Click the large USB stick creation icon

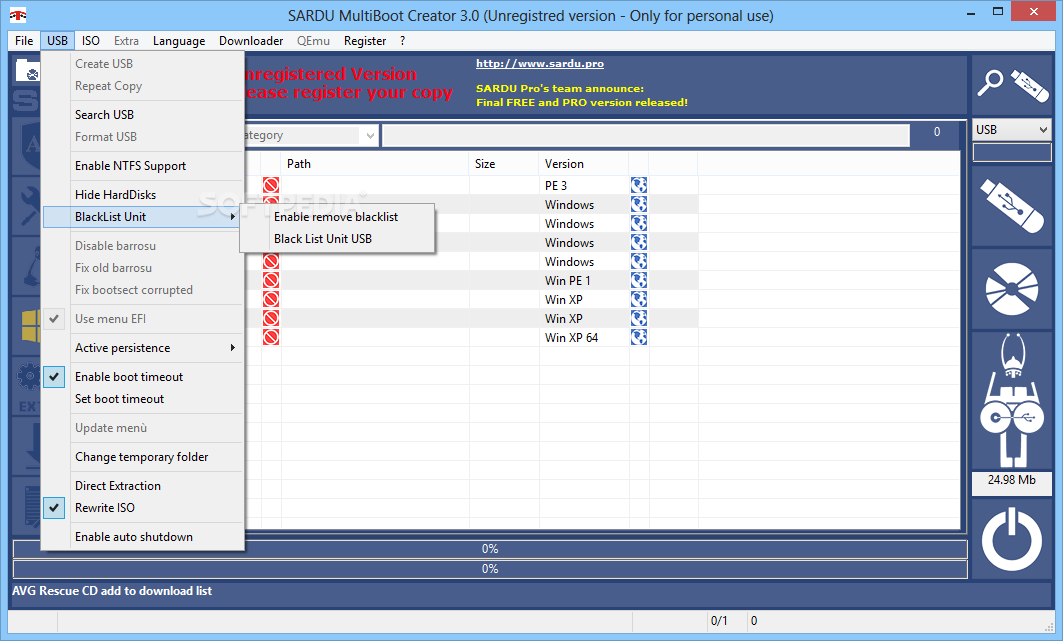click(1011, 206)
